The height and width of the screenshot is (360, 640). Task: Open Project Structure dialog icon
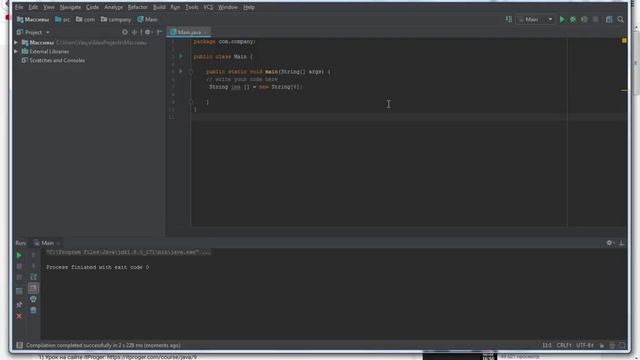(x=609, y=19)
